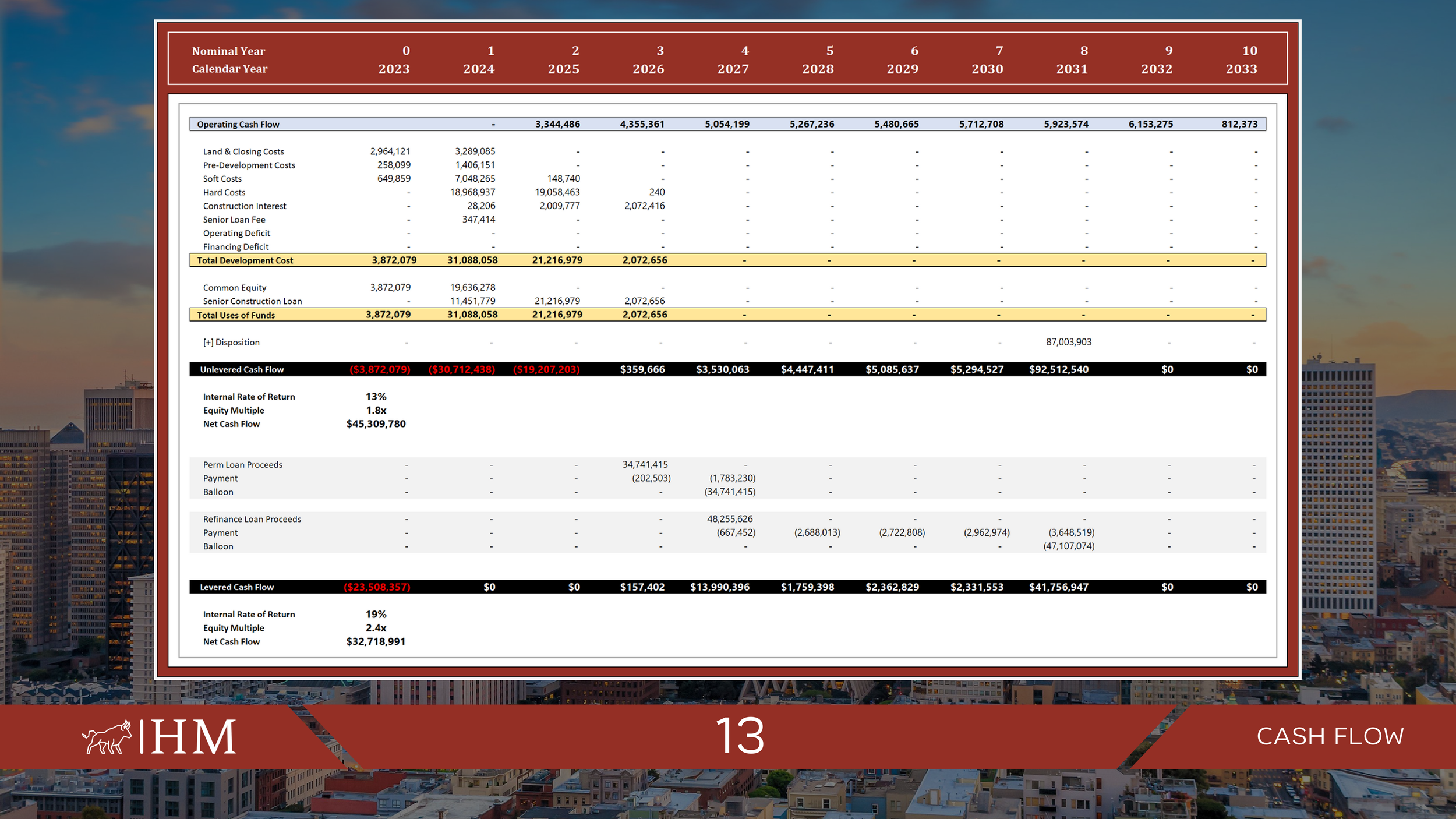
Task: Click the red ($23,508,357) levered cash flow value
Action: 377,587
